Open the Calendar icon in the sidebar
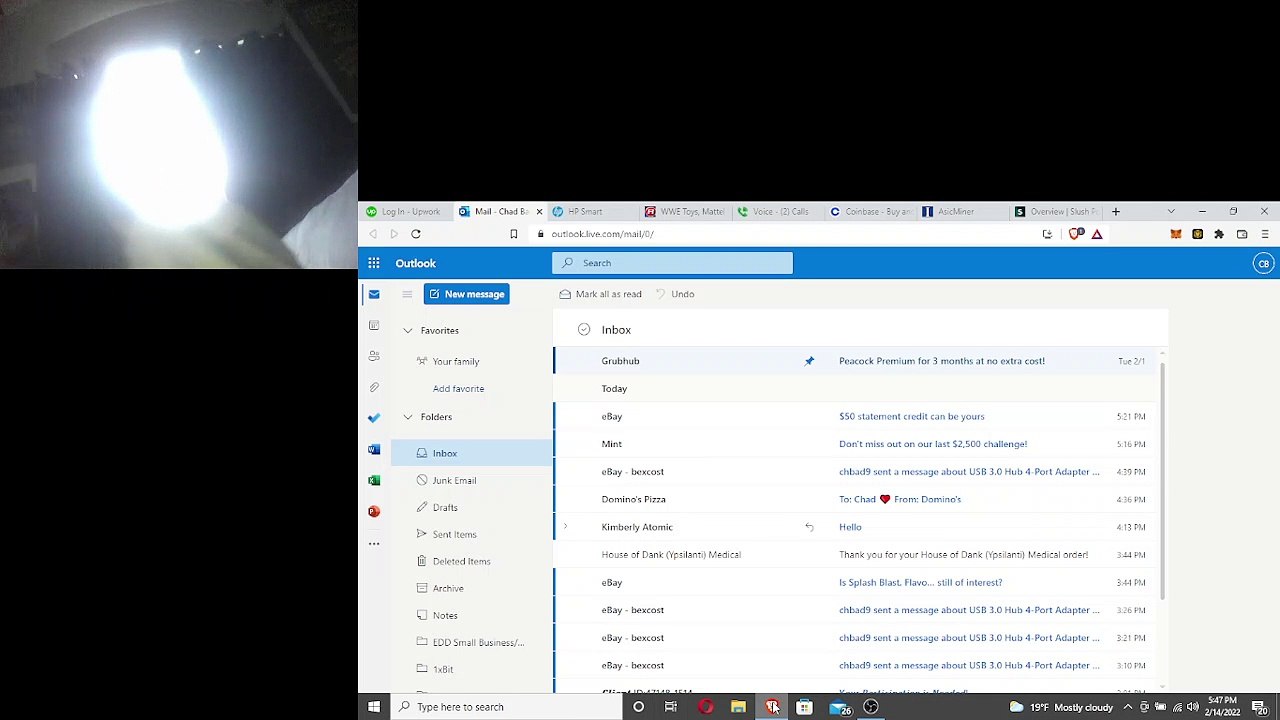 374,325
